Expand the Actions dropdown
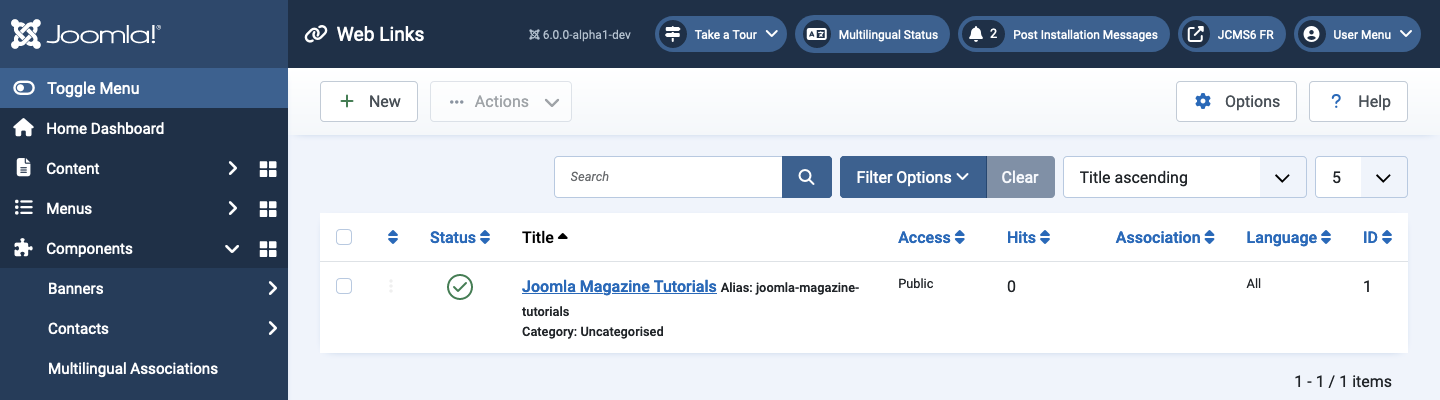Viewport: 1440px width, 400px height. coord(501,101)
